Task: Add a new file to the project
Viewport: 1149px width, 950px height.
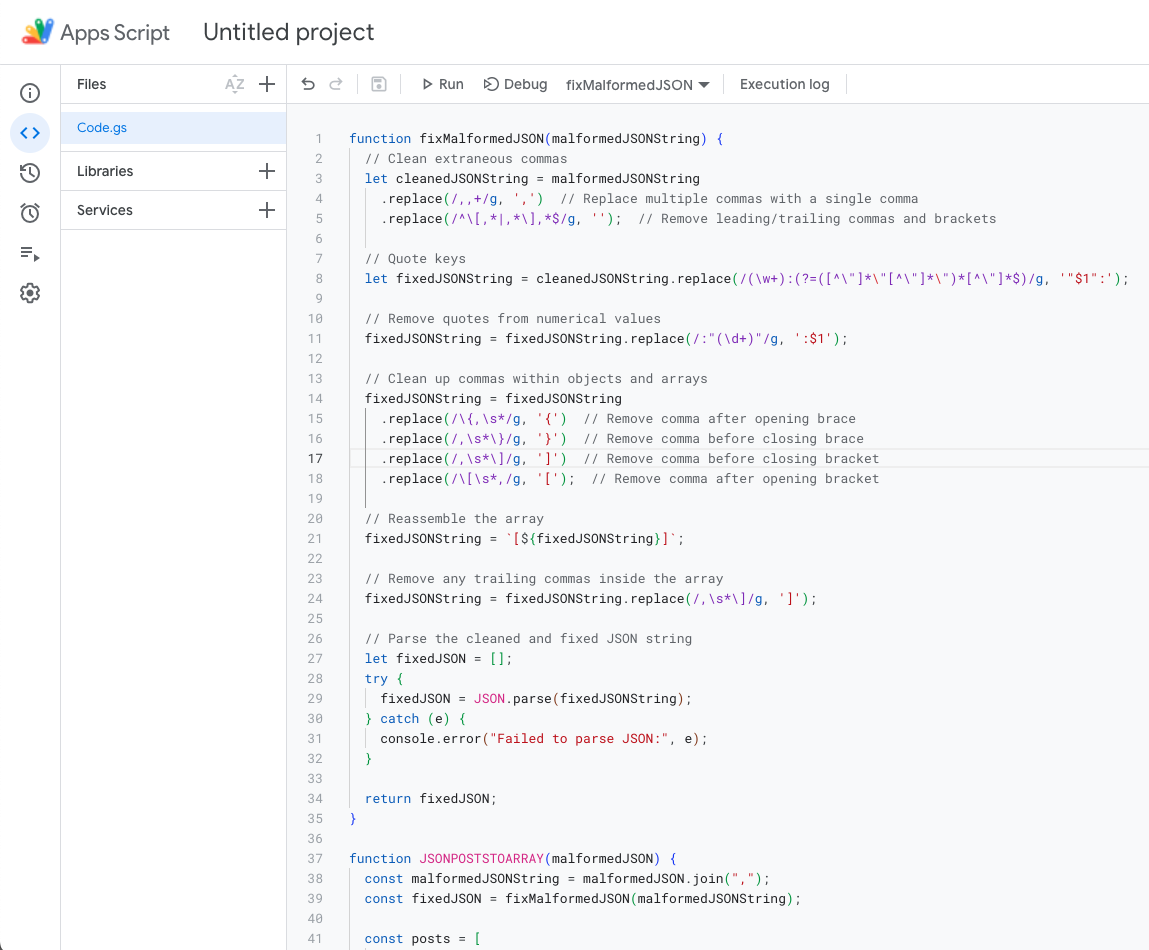Action: point(267,84)
